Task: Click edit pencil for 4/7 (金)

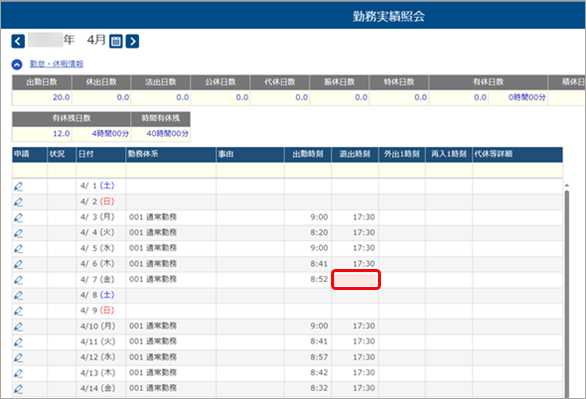Action: point(18,279)
